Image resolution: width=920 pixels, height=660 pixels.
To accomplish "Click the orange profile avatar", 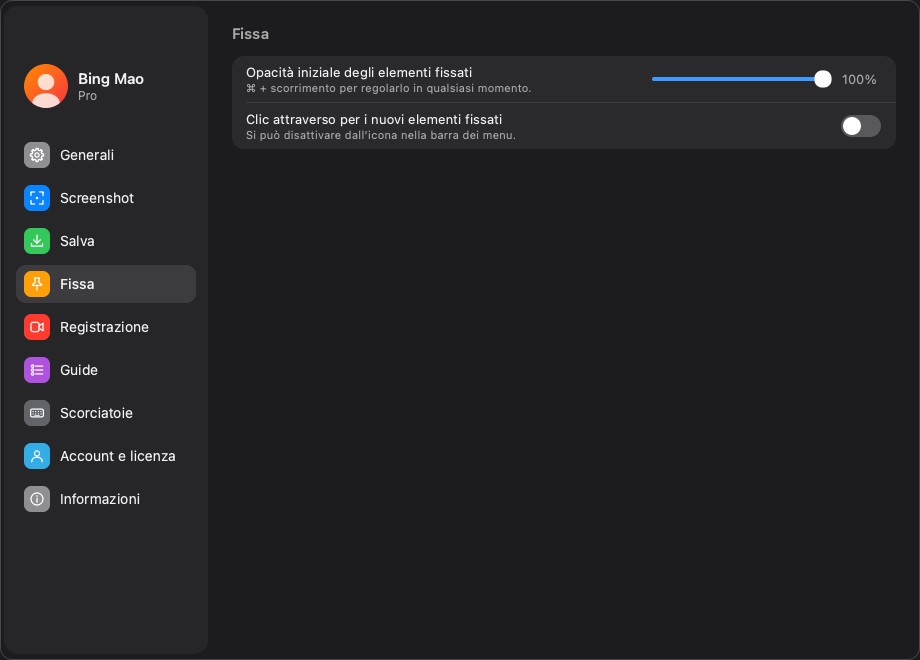I will (x=46, y=86).
